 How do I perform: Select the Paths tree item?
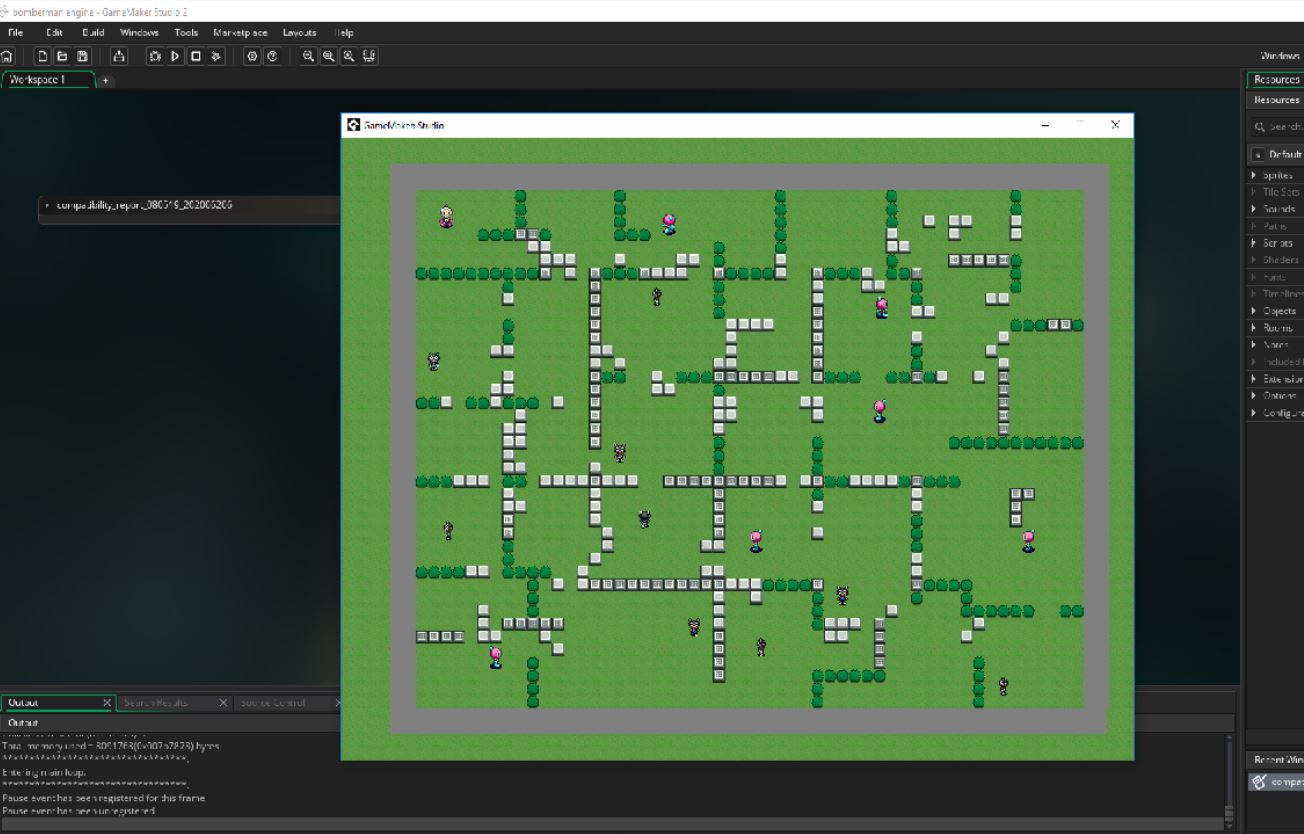[1278, 226]
